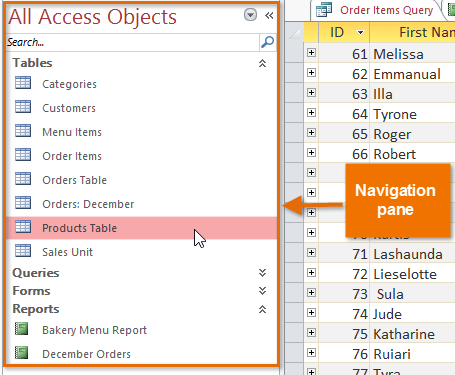455x375 pixels.
Task: Expand the record row for Tyrone
Action: (x=311, y=112)
